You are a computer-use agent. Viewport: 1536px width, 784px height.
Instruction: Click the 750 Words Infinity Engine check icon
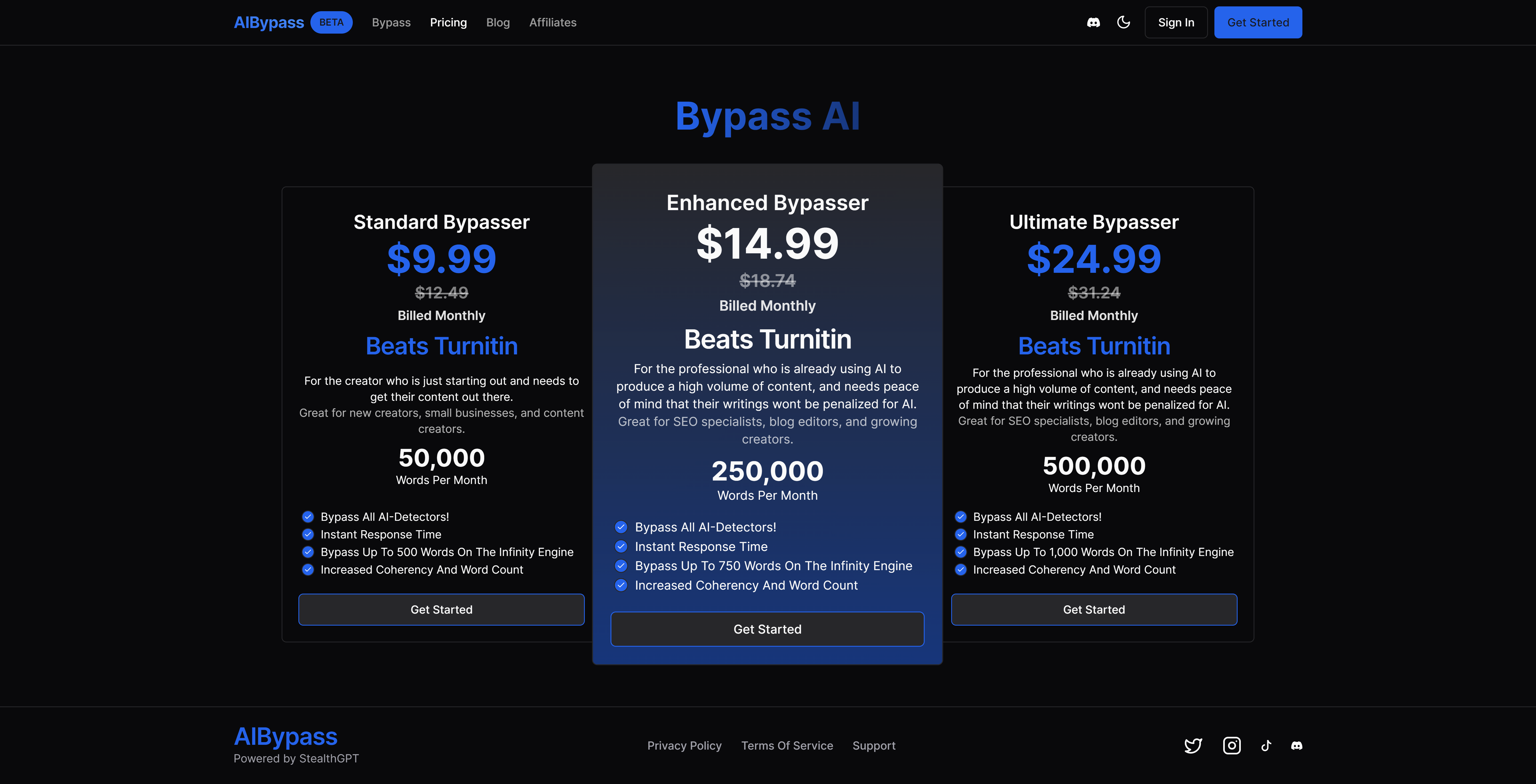point(621,566)
